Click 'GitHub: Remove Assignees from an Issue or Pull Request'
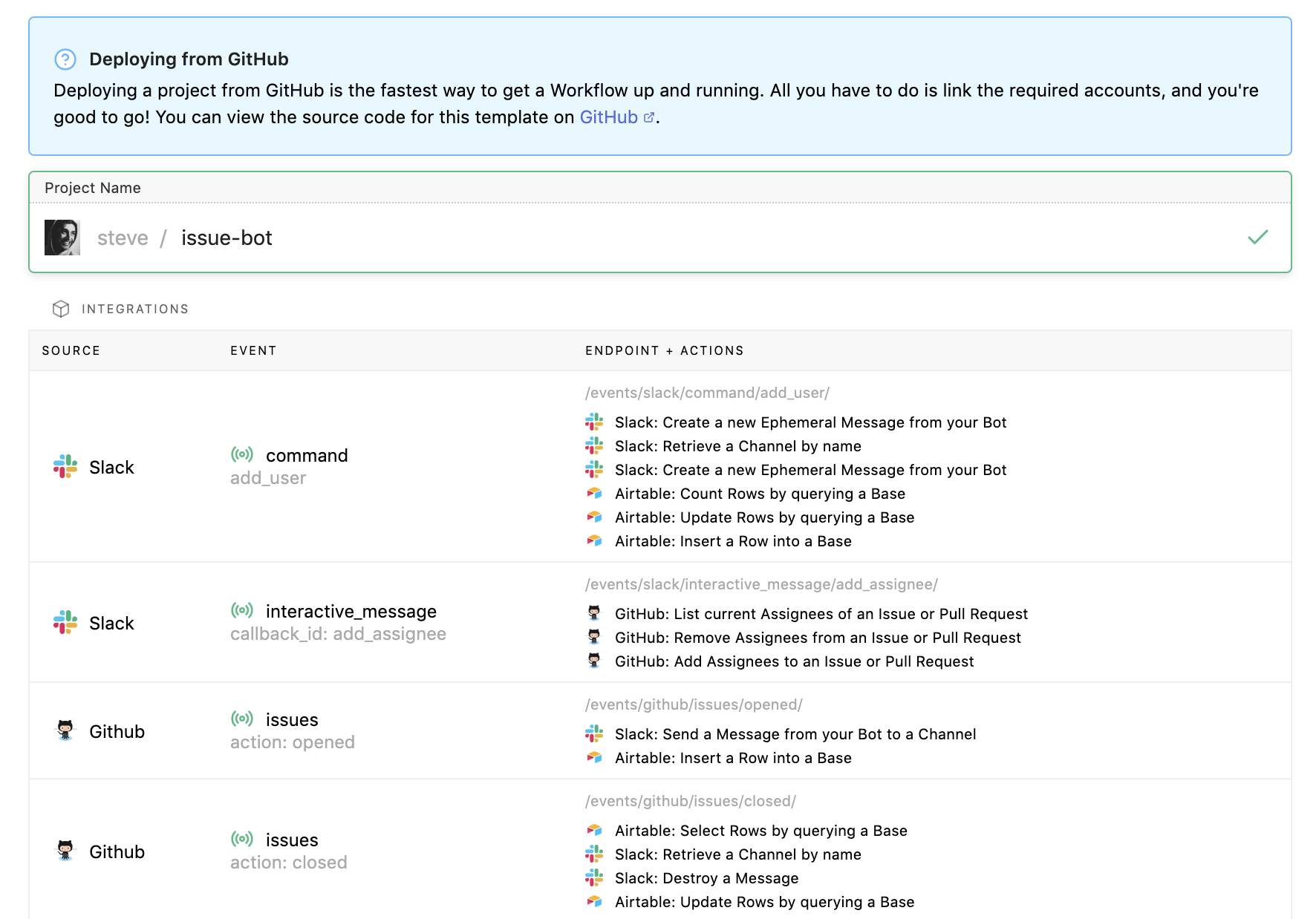 [818, 638]
